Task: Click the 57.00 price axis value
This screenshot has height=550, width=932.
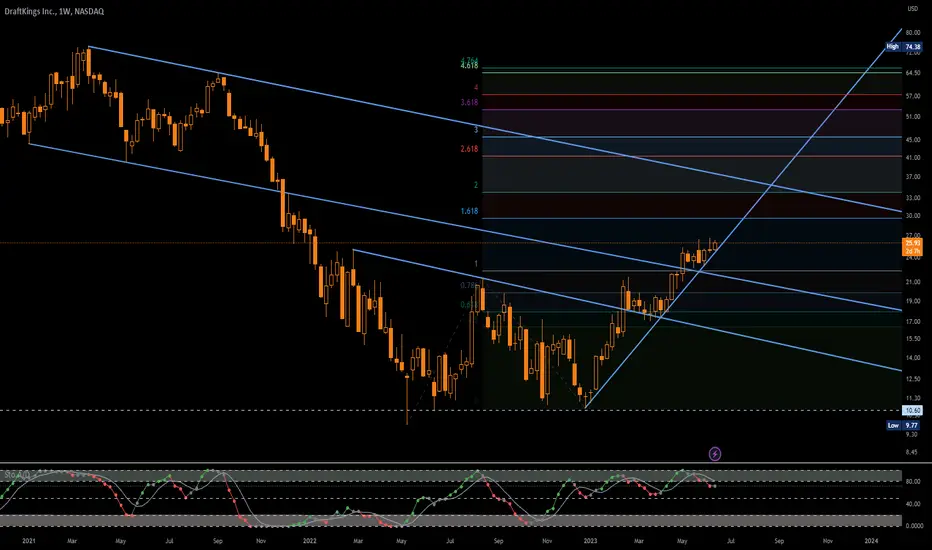Action: (x=912, y=96)
